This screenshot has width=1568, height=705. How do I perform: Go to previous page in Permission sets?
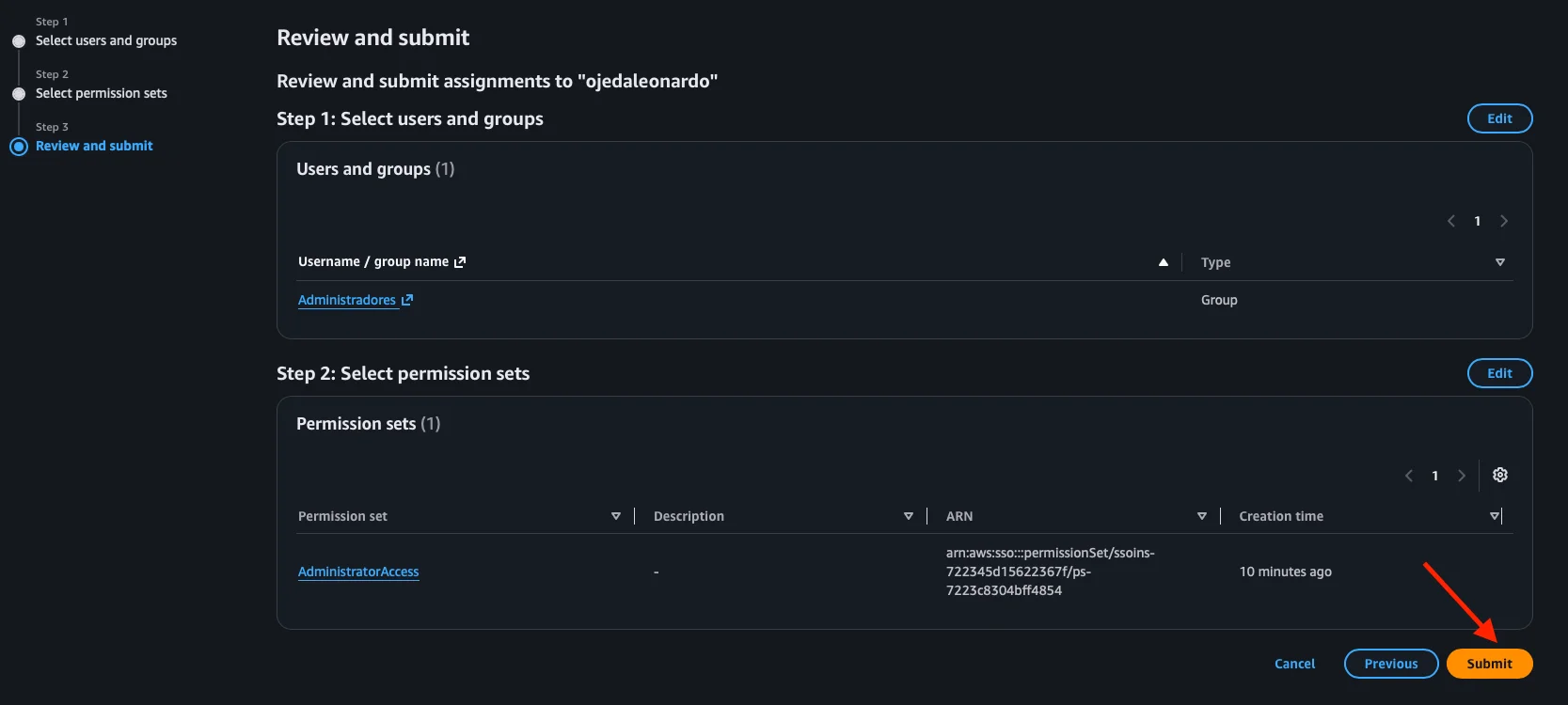coord(1409,476)
